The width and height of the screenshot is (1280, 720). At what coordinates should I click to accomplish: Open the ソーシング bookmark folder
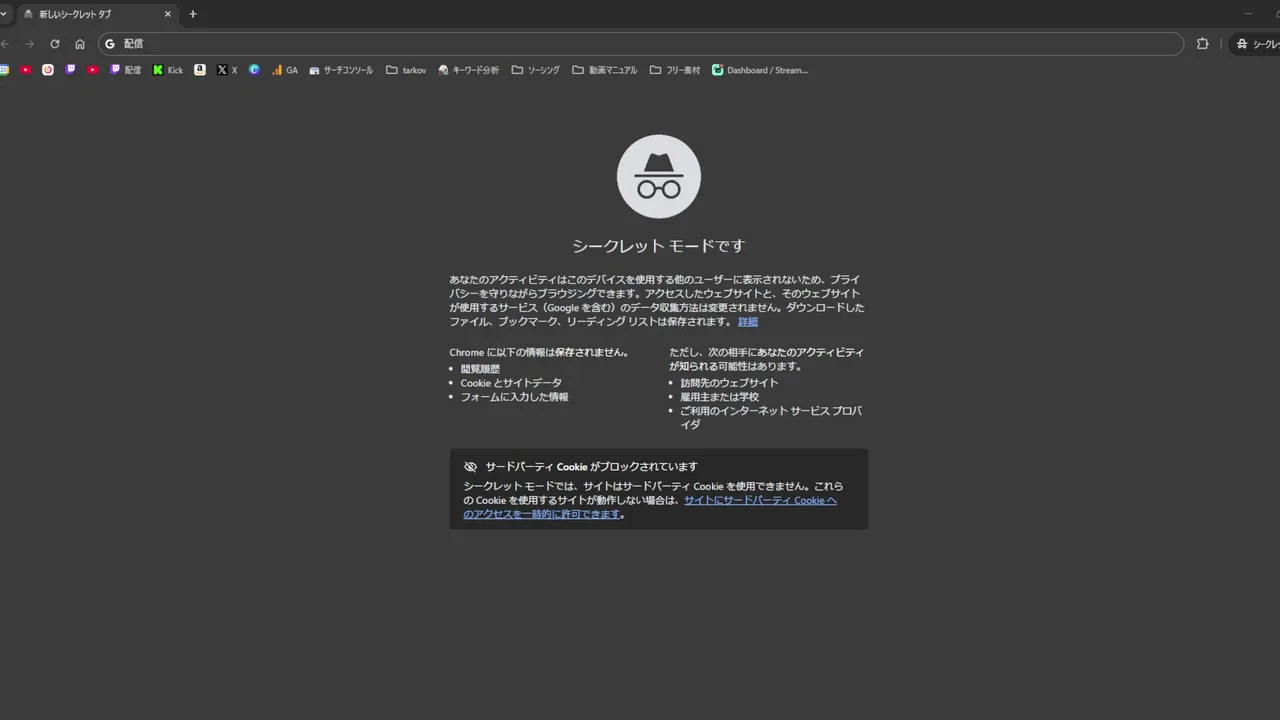(536, 70)
